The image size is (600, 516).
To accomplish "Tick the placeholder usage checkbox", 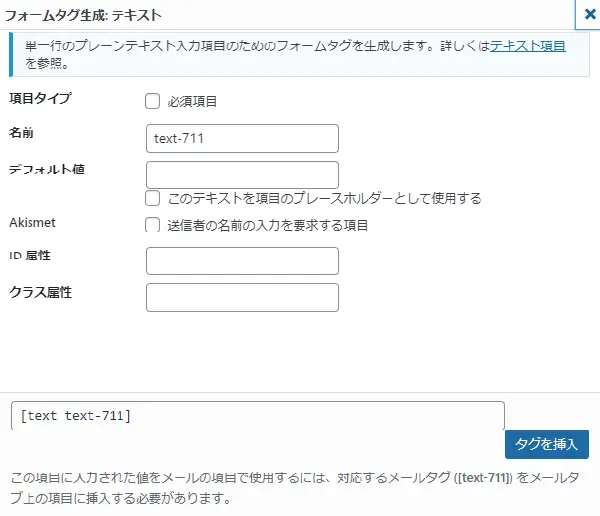I will 152,198.
